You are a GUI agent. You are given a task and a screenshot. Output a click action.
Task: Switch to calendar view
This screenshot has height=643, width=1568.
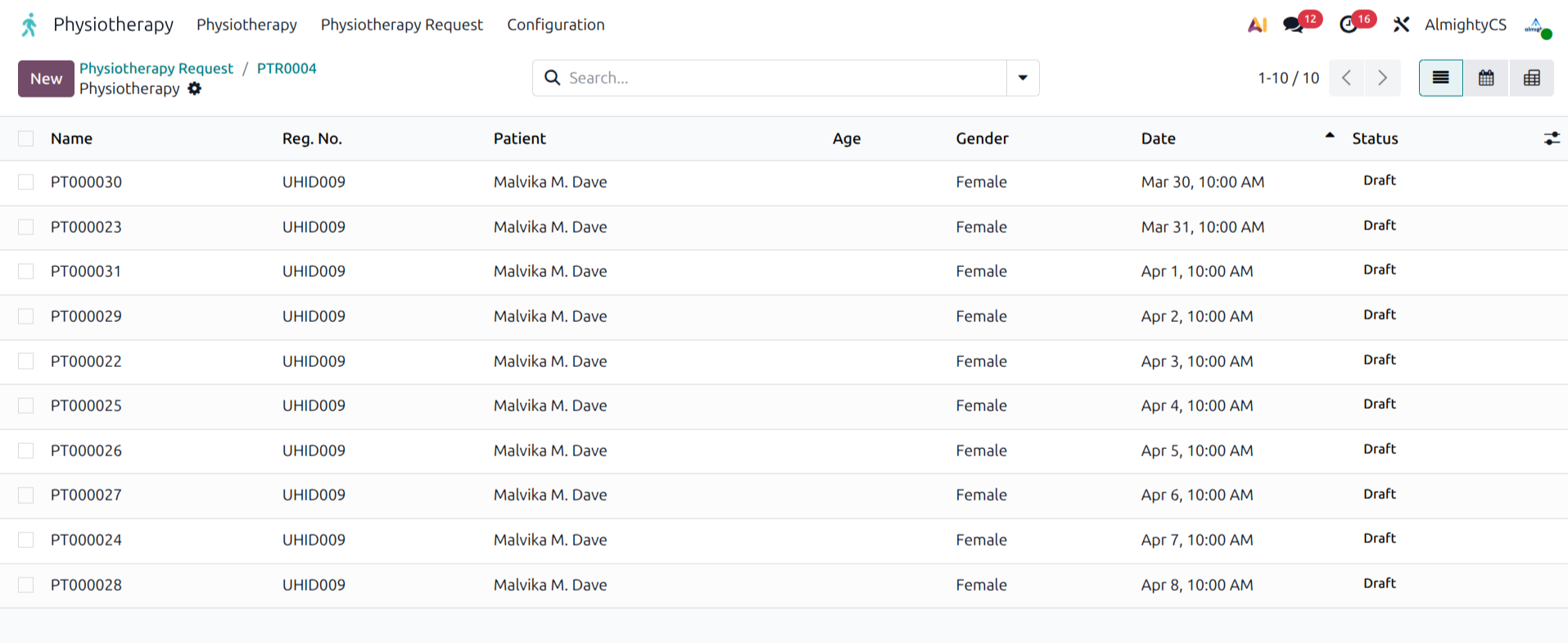point(1485,78)
